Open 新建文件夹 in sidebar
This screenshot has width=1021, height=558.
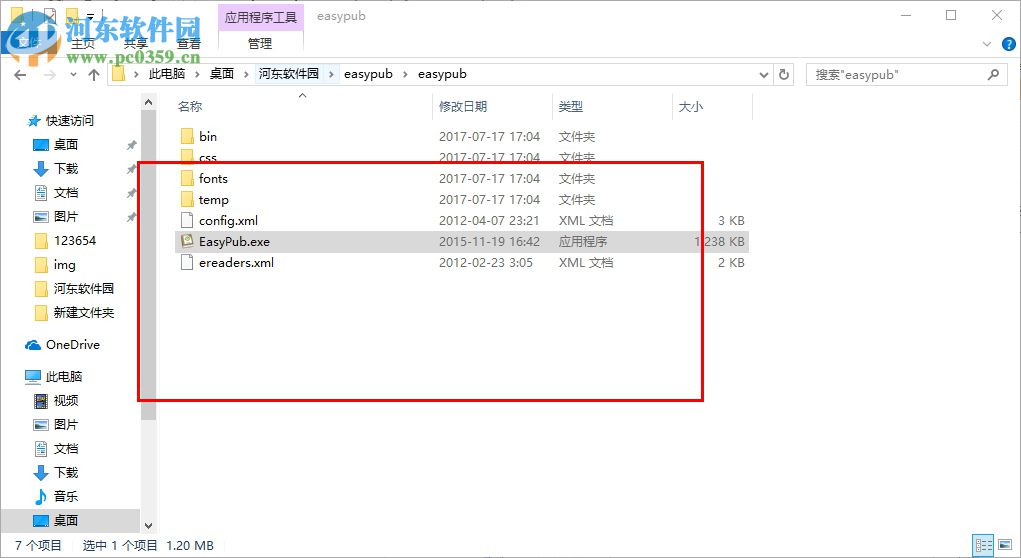point(83,313)
